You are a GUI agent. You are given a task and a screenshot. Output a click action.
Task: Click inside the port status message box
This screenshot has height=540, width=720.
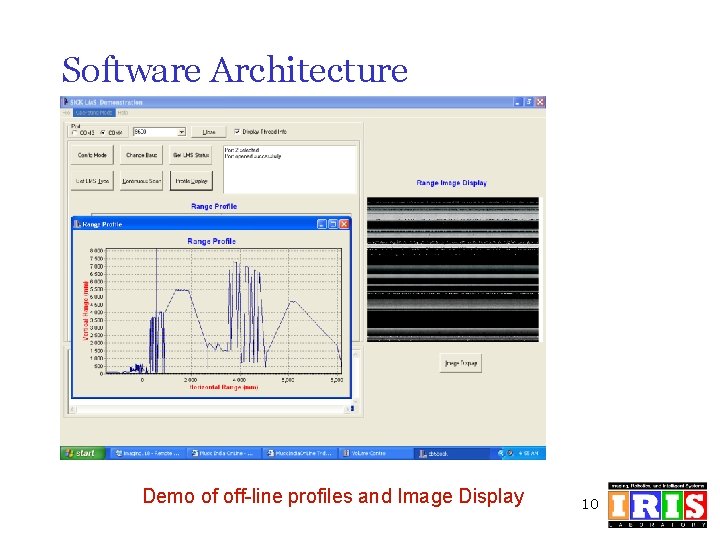[x=290, y=169]
